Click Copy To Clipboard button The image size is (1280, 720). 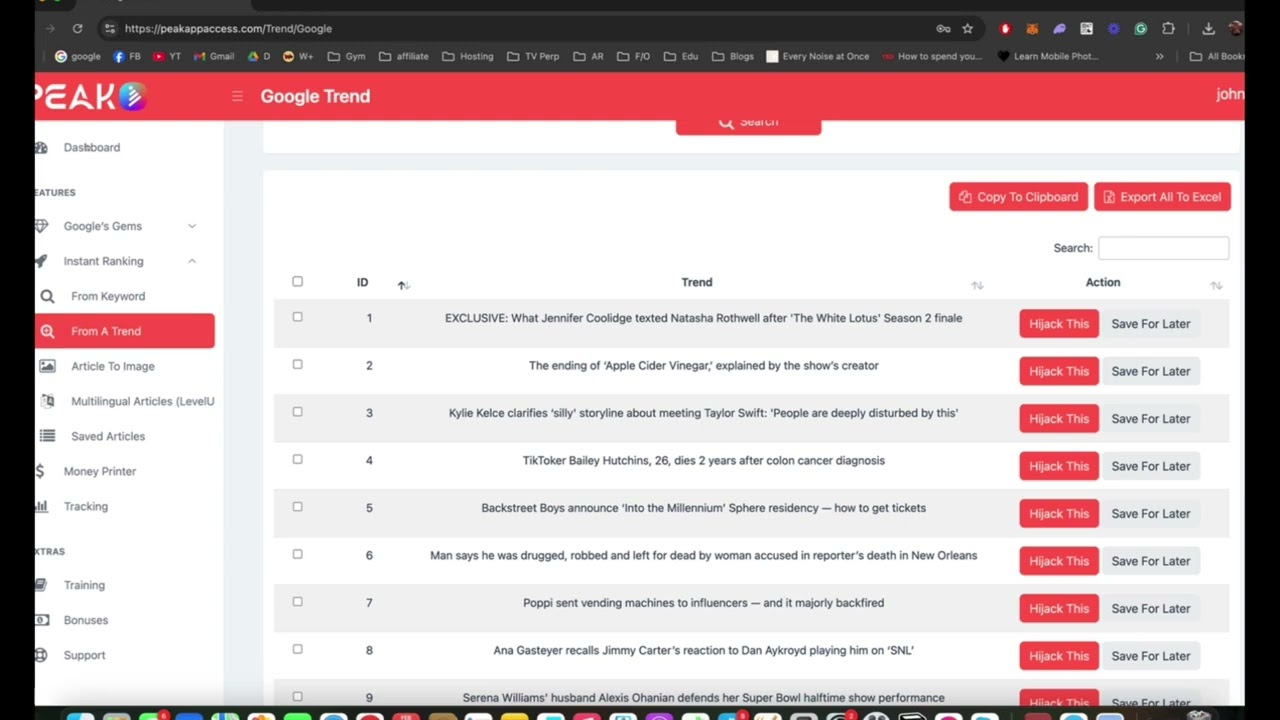[x=1018, y=197]
